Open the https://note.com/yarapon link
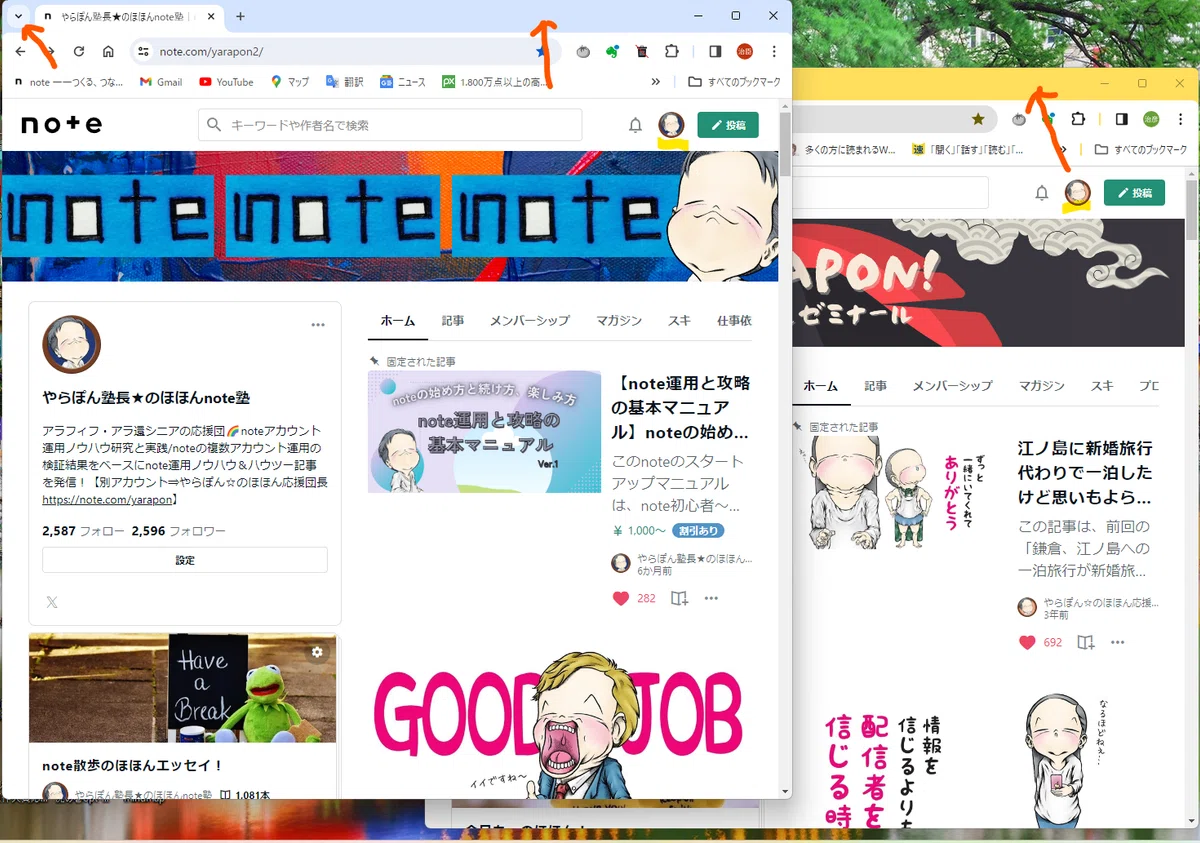 click(x=107, y=499)
